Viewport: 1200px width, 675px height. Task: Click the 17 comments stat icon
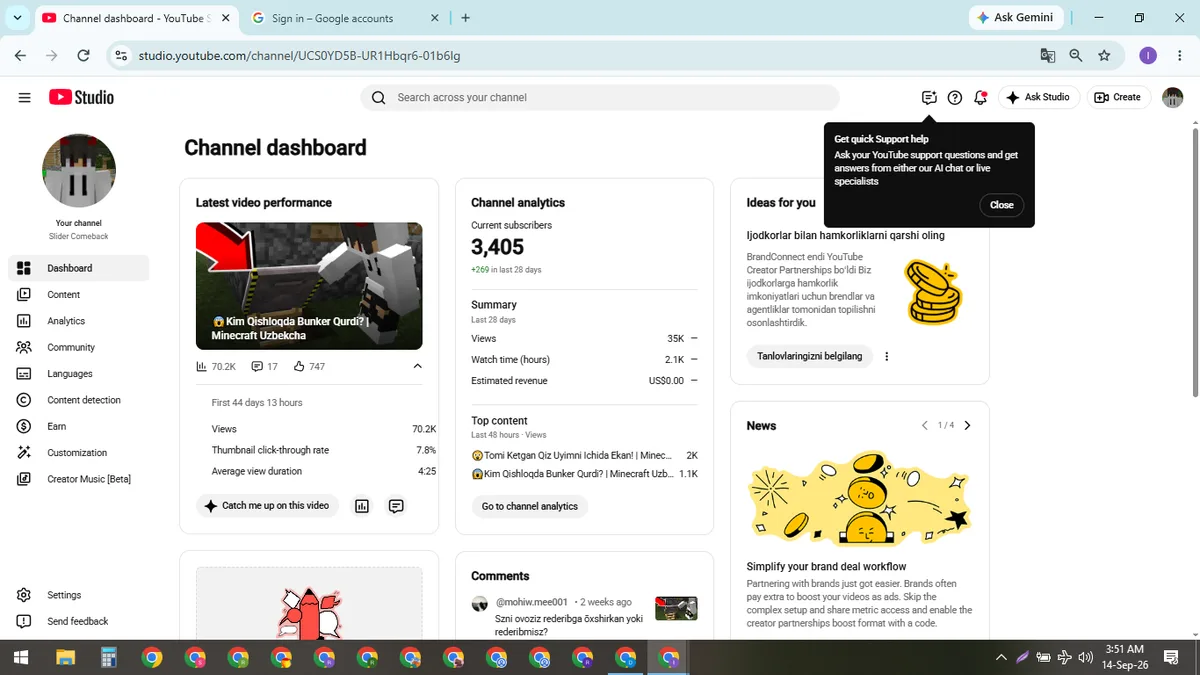(257, 367)
